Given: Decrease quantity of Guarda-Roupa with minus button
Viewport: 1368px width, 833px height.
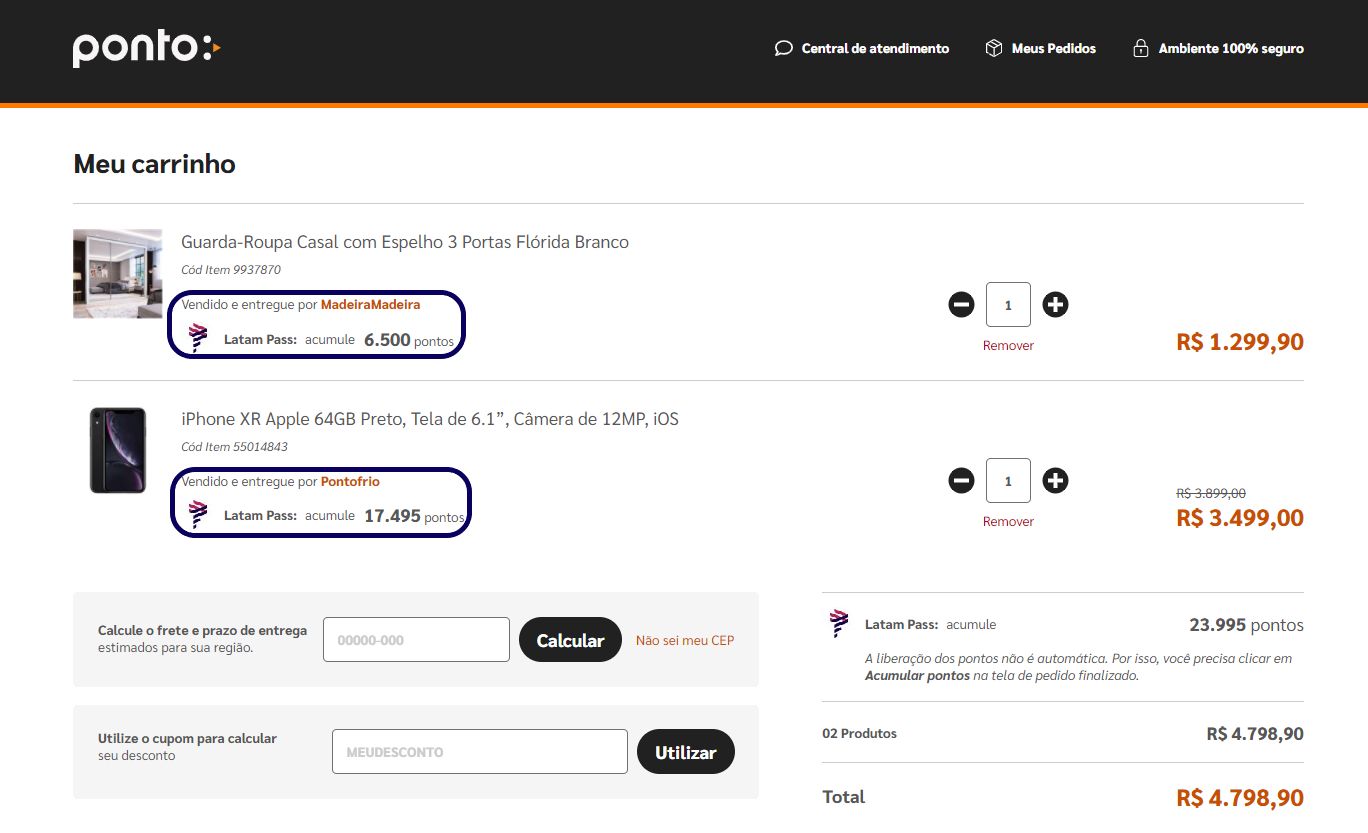Looking at the screenshot, I should point(961,305).
